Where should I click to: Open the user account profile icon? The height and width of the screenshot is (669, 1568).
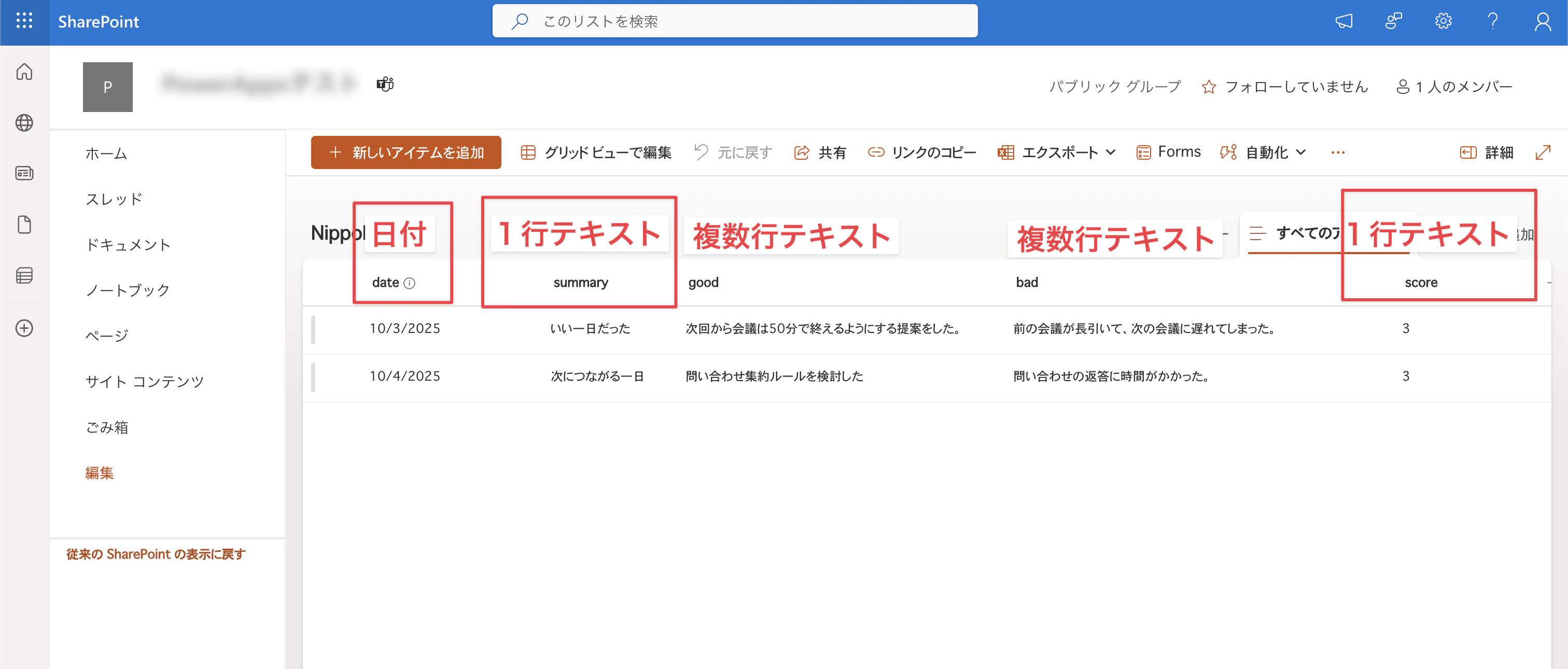coord(1543,21)
